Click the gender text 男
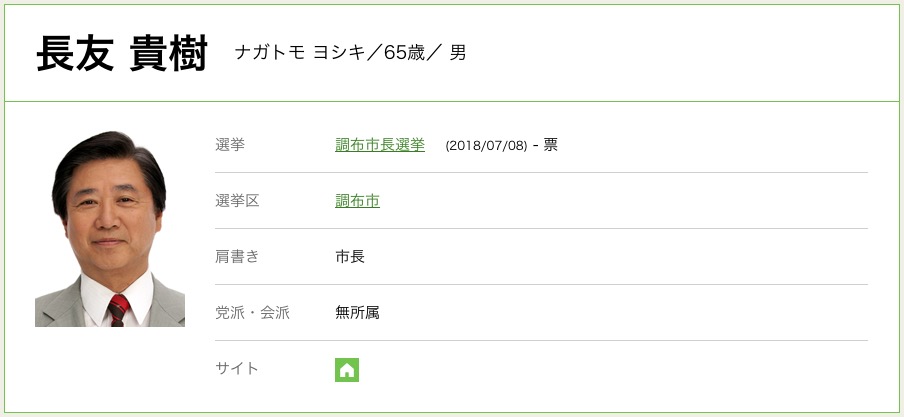 point(458,53)
